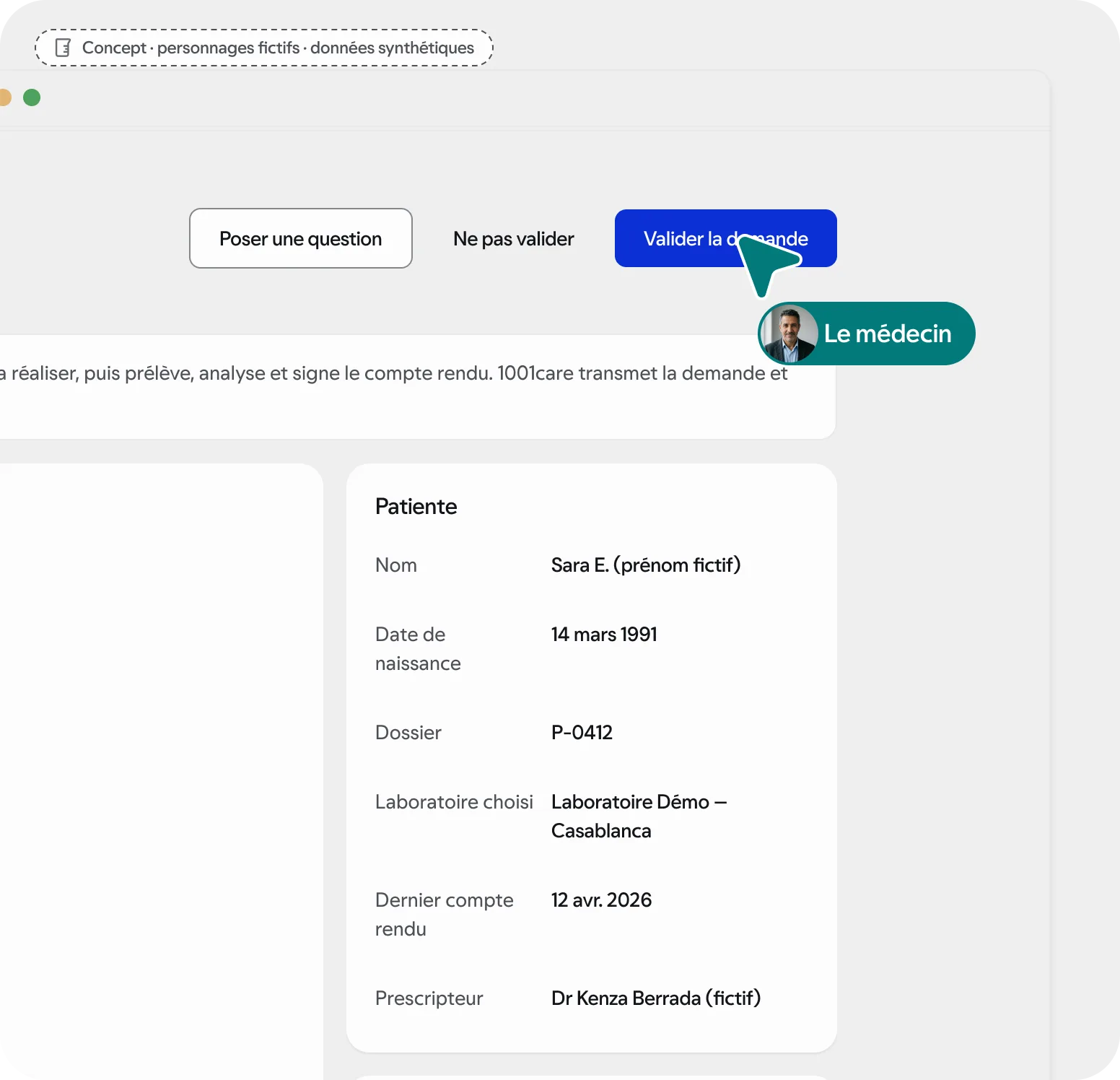Image resolution: width=1120 pixels, height=1080 pixels.
Task: Select birth date 14 mars 1991
Action: pos(604,634)
